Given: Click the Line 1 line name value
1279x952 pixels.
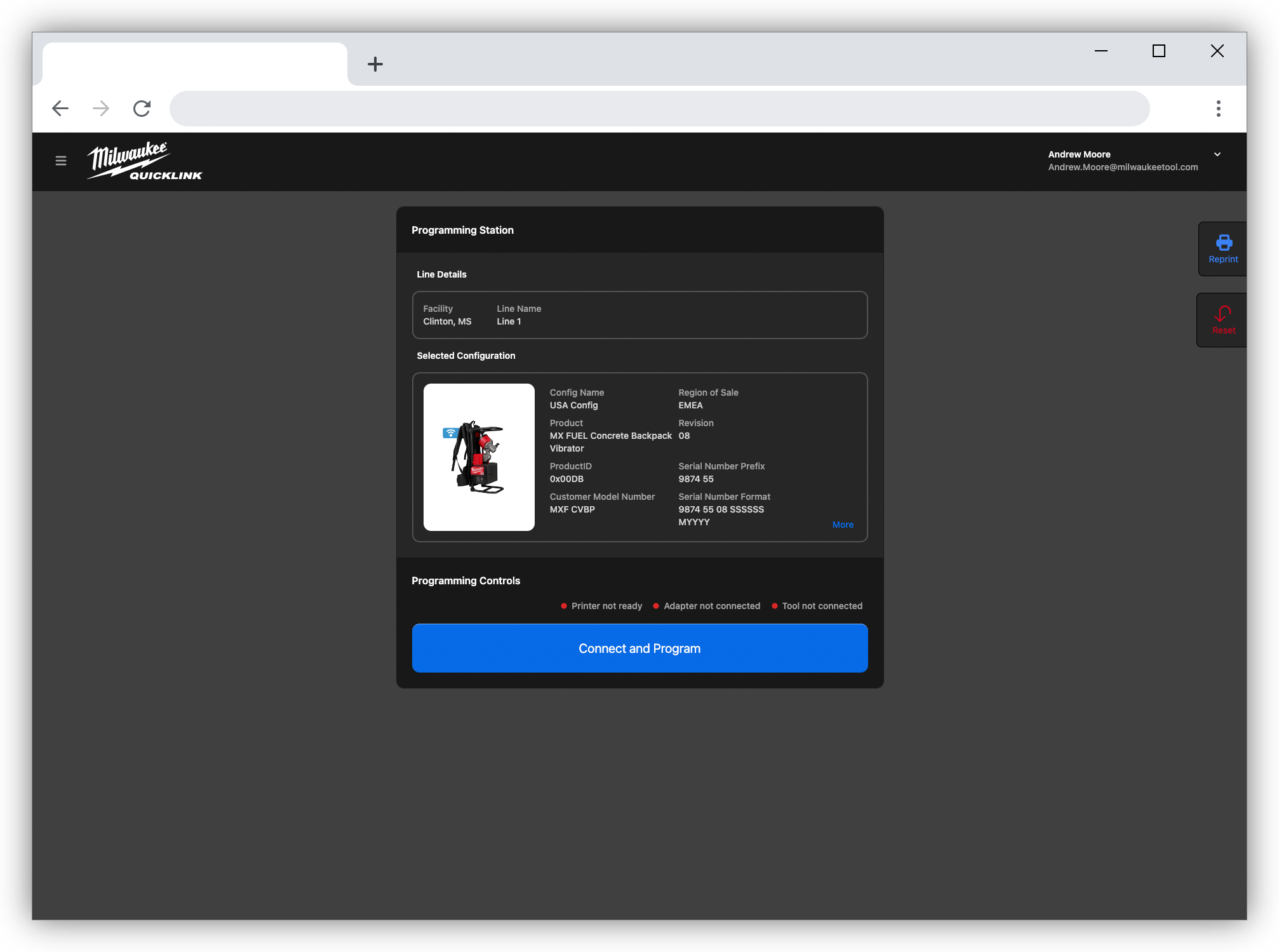Looking at the screenshot, I should click(x=509, y=321).
